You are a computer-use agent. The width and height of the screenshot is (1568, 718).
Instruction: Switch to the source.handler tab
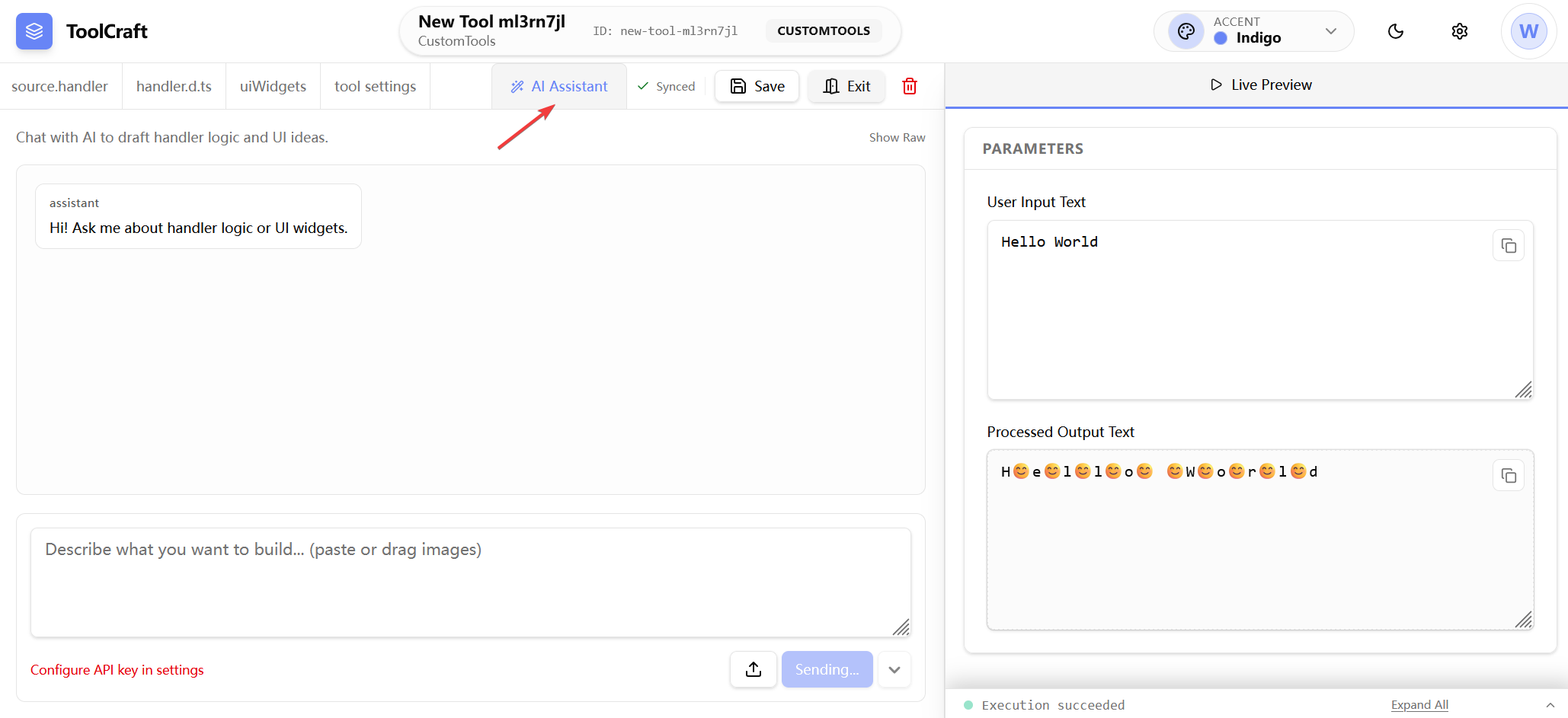pyautogui.click(x=59, y=86)
